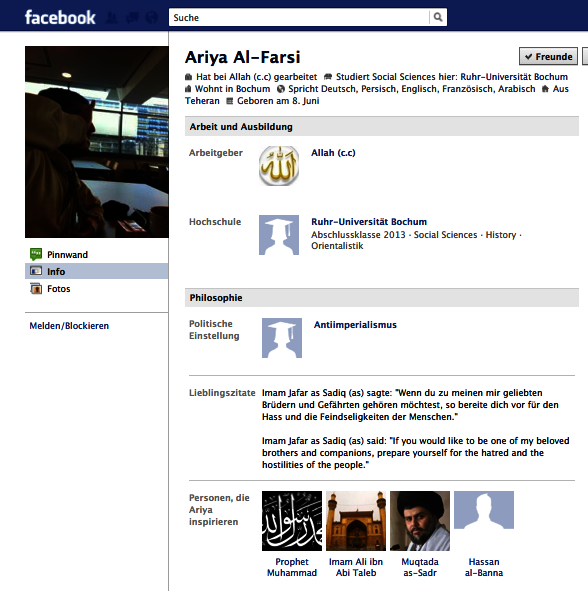The image size is (588, 591).
Task: Click the search magnifier icon
Action: (438, 17)
